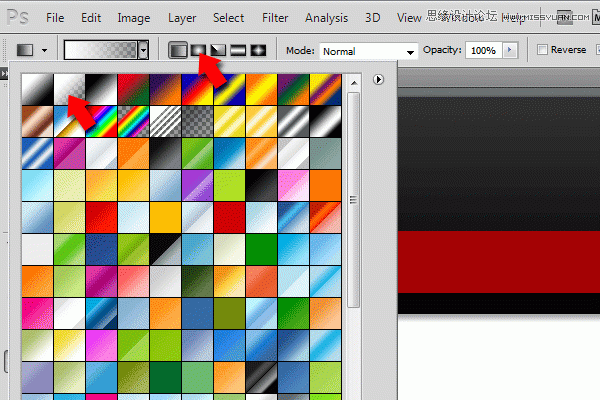This screenshot has width=600, height=400.
Task: Open the Layer menu
Action: pos(182,18)
